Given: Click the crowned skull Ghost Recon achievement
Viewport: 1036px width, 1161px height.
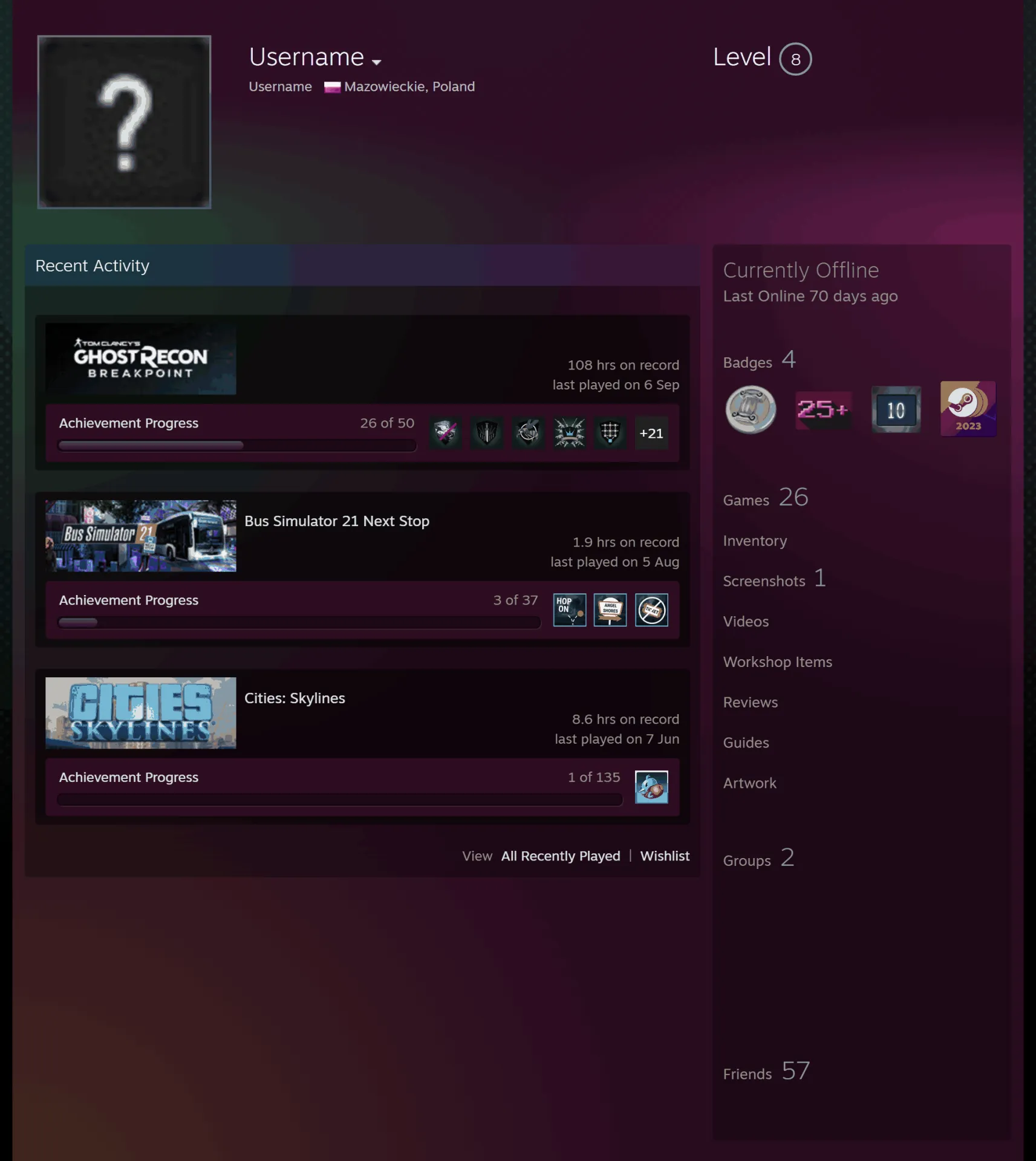Looking at the screenshot, I should 569,433.
